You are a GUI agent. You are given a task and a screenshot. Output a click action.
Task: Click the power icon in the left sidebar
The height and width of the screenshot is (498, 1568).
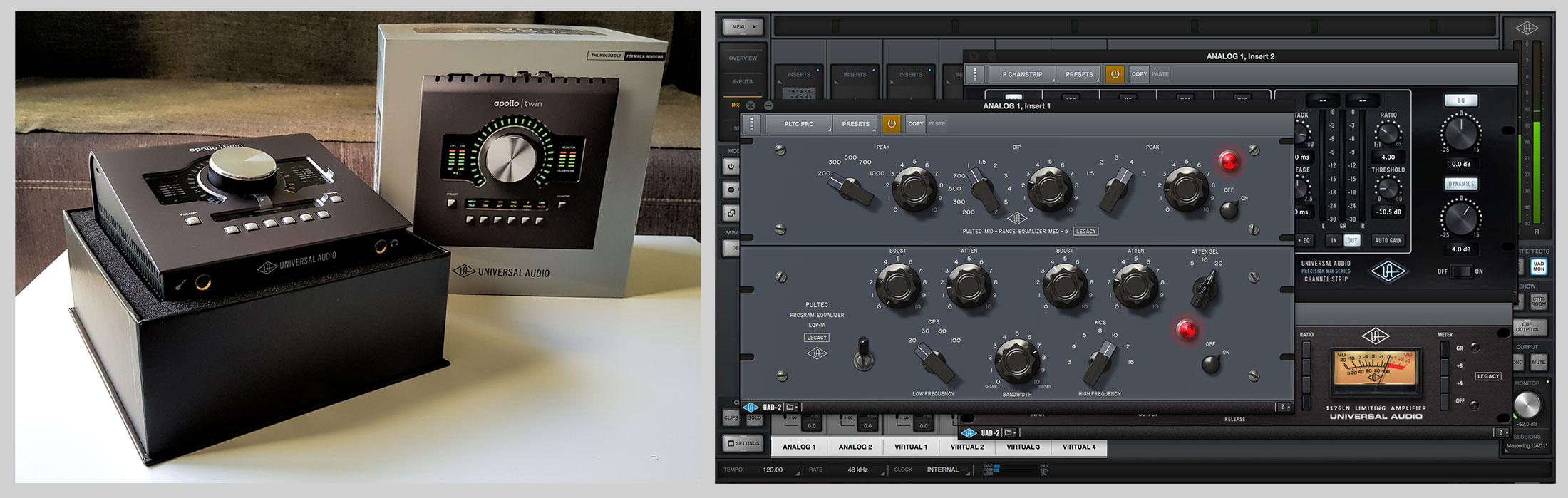tap(731, 167)
